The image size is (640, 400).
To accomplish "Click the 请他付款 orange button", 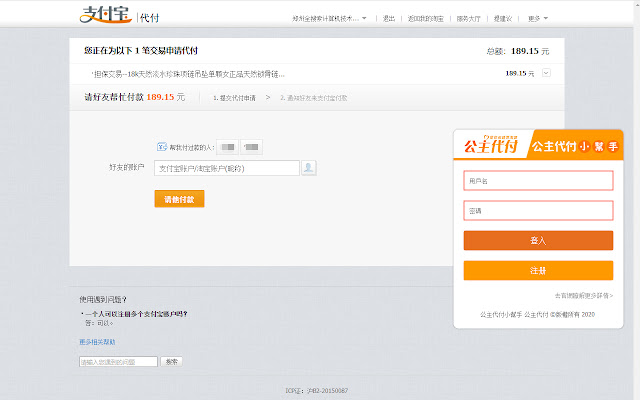I will [179, 199].
